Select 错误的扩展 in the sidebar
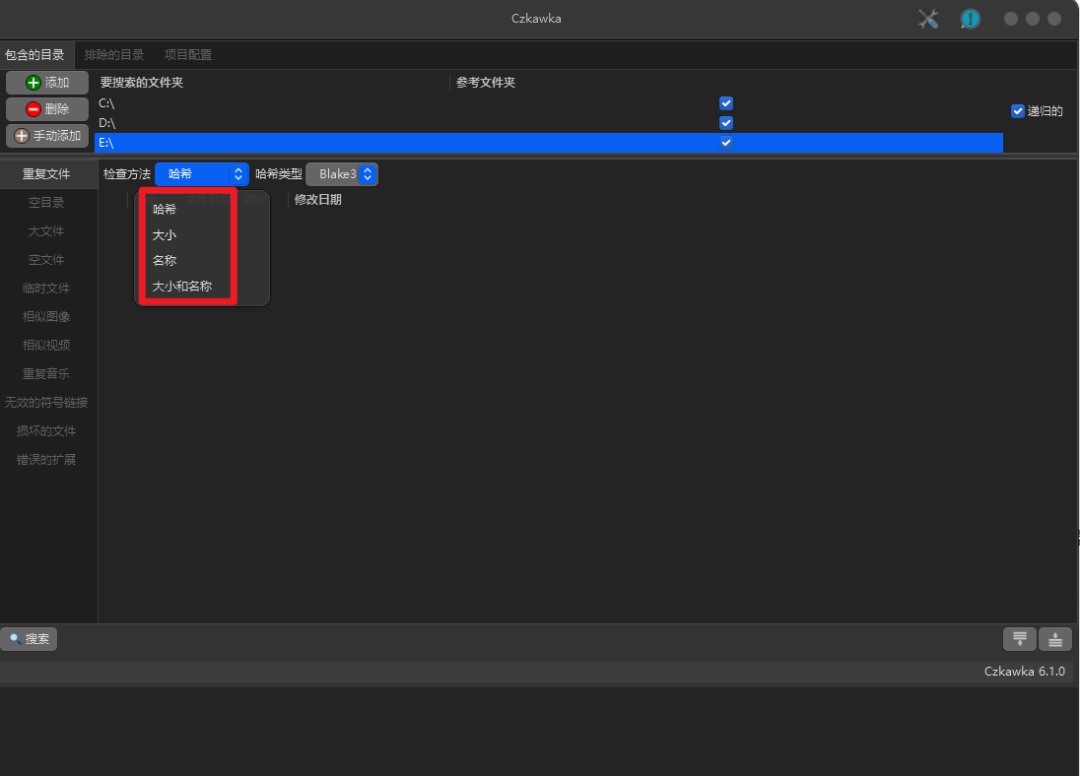1080x776 pixels. pos(47,460)
